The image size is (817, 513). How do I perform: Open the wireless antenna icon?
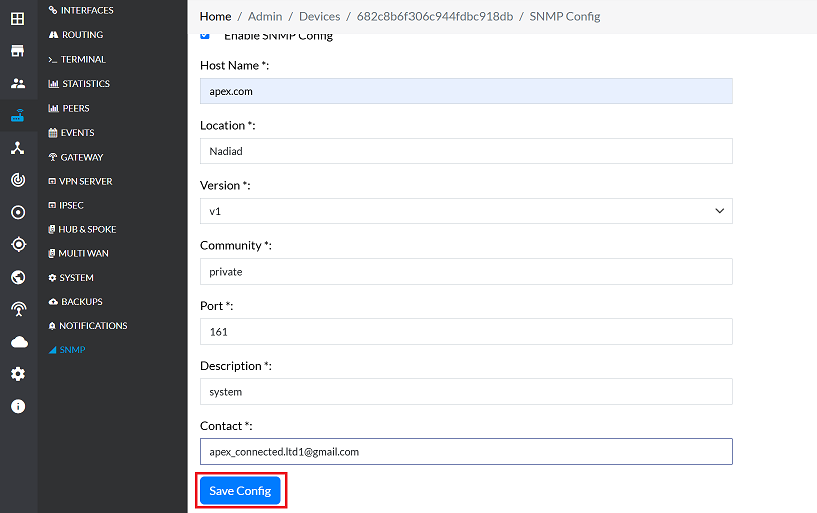click(19, 309)
